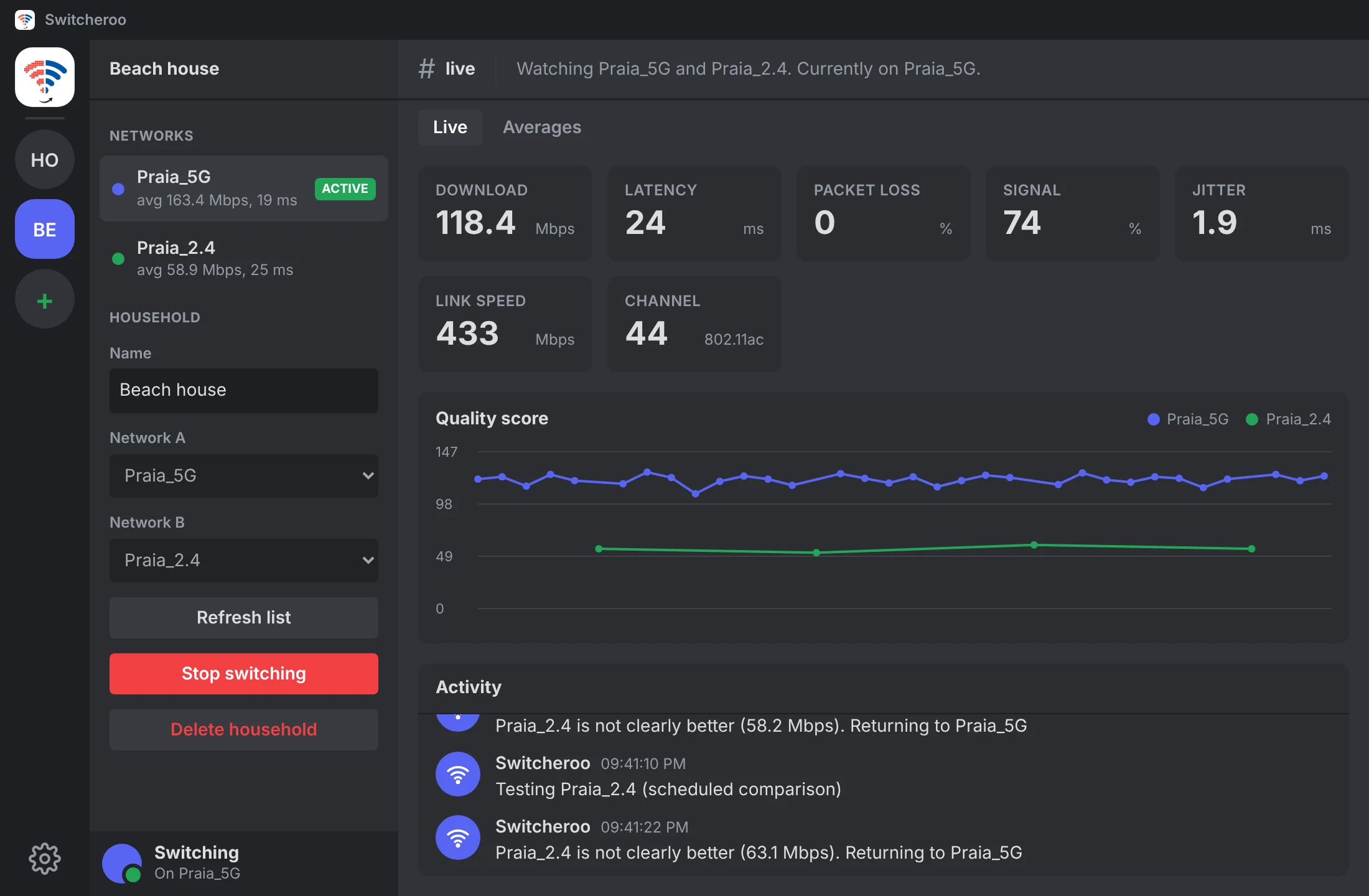
Task: Click the Link Speed 433 Mbps card
Action: tap(505, 324)
